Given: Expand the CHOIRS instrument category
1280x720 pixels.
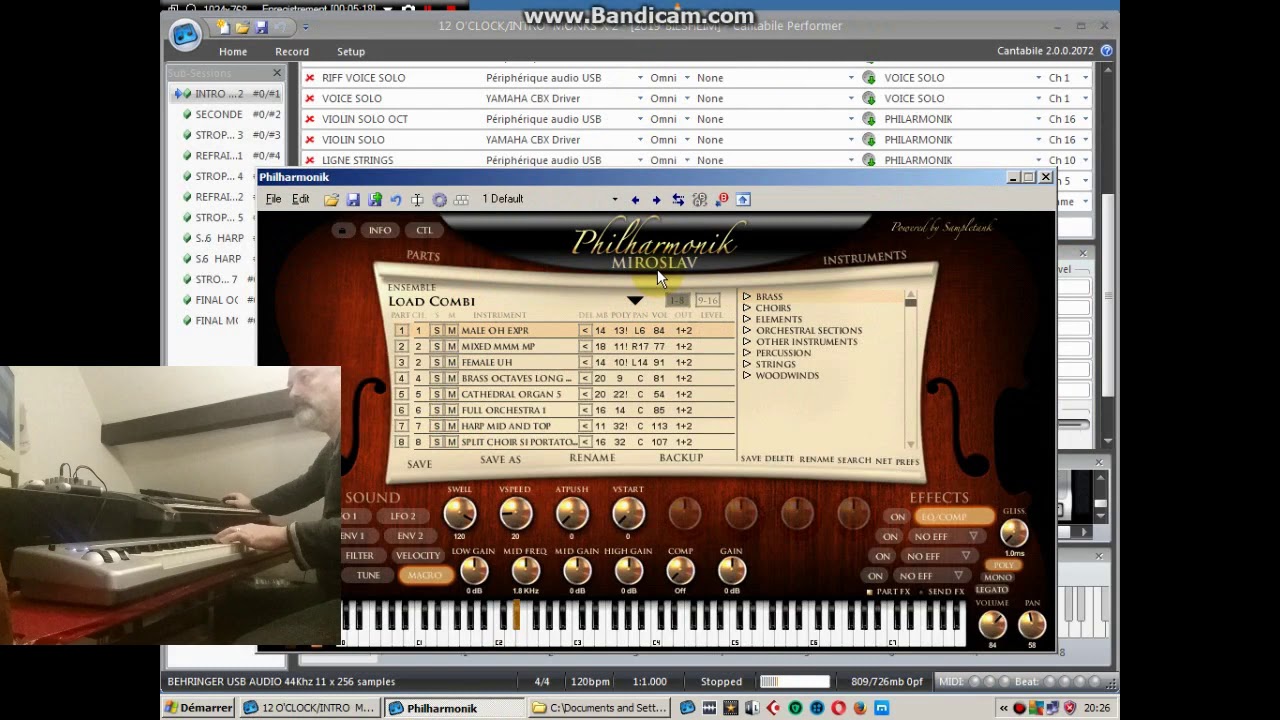Looking at the screenshot, I should (x=747, y=308).
